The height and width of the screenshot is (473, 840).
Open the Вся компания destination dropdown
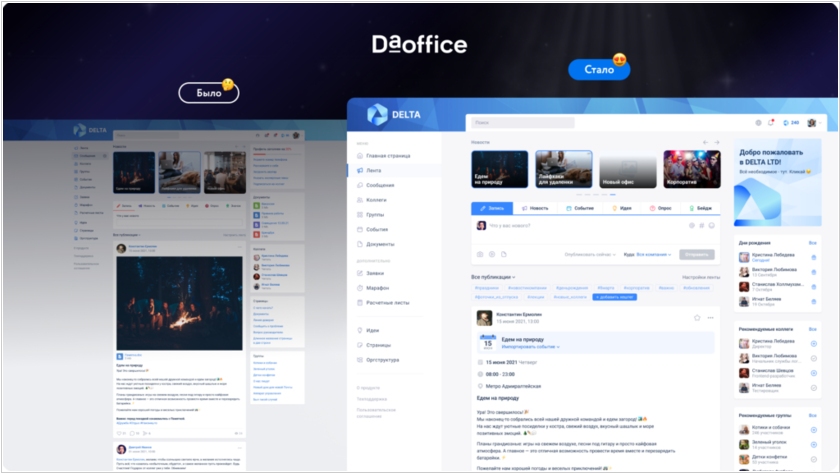(x=654, y=254)
